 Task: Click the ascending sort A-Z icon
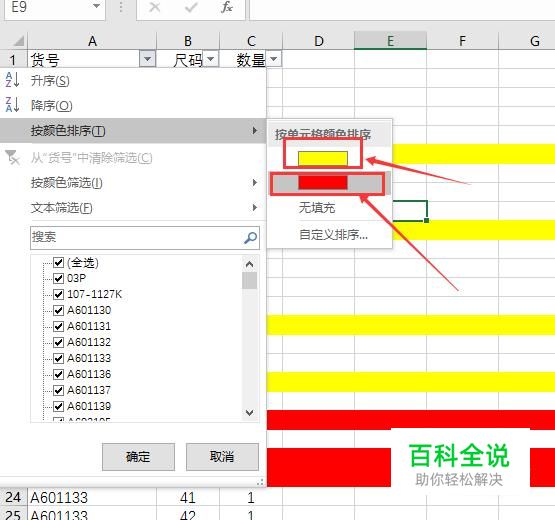(x=13, y=80)
